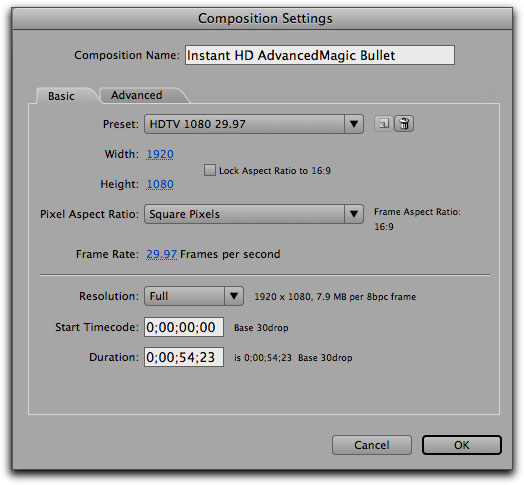Open the Preset dropdown arrow
The height and width of the screenshot is (485, 524).
354,124
